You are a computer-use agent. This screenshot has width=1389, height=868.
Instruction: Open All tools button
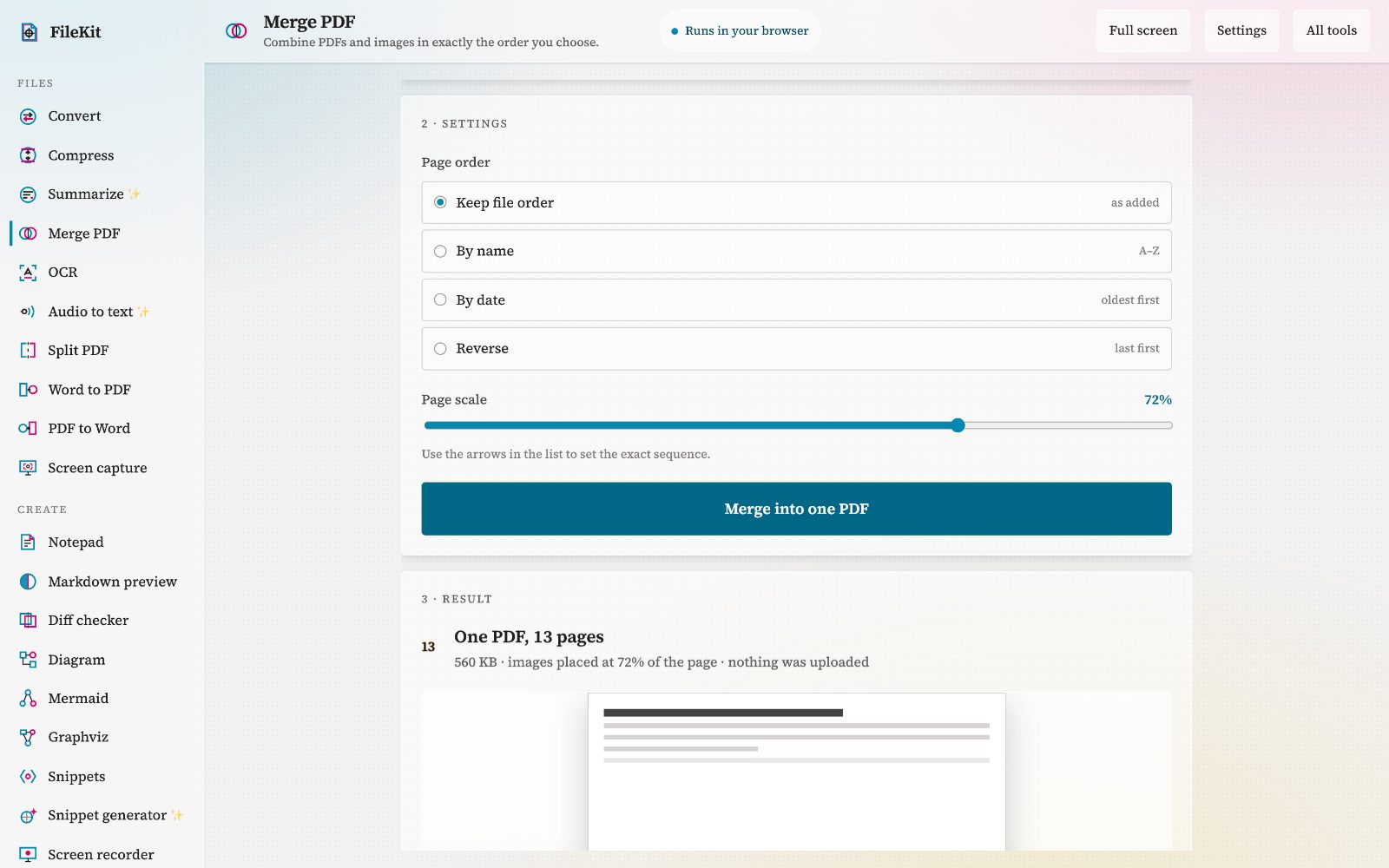click(1331, 30)
